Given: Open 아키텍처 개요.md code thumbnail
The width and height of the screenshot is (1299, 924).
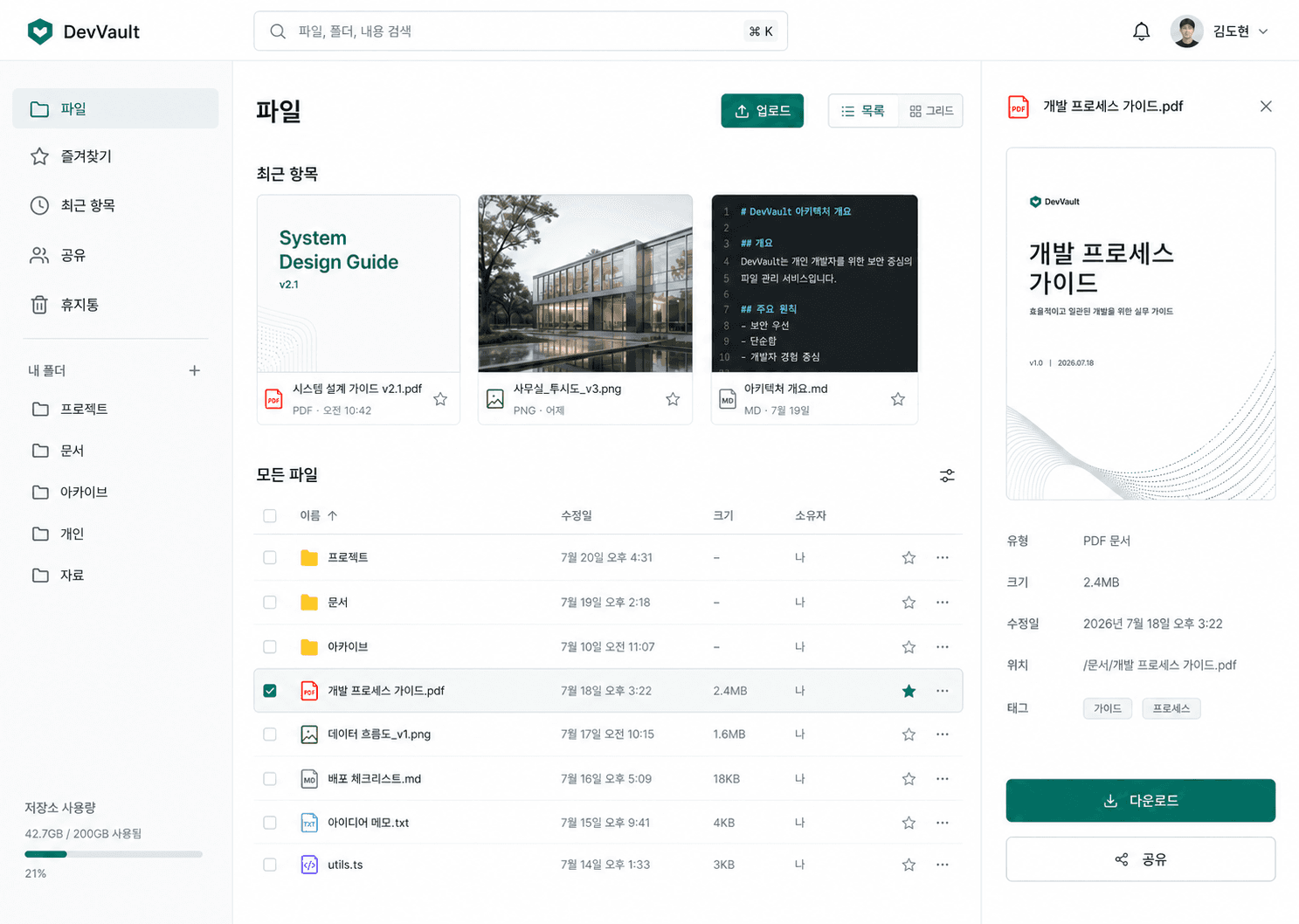Looking at the screenshot, I should [814, 284].
